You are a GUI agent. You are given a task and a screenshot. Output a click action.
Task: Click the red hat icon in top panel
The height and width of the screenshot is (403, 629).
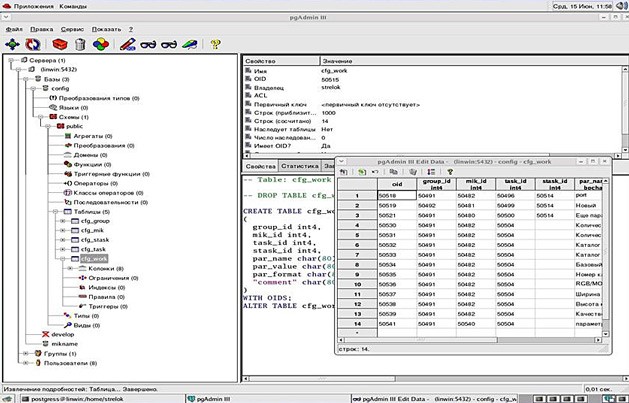(7, 6)
